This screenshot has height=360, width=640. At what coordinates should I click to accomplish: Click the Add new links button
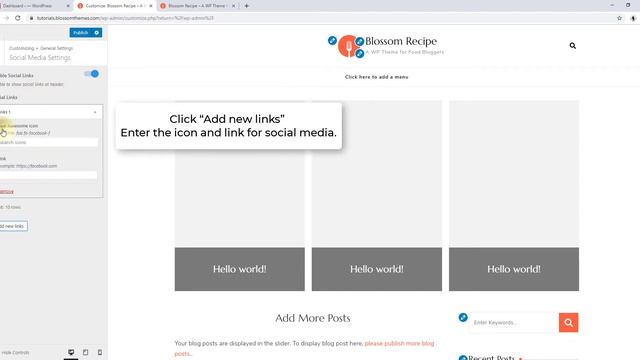point(13,226)
